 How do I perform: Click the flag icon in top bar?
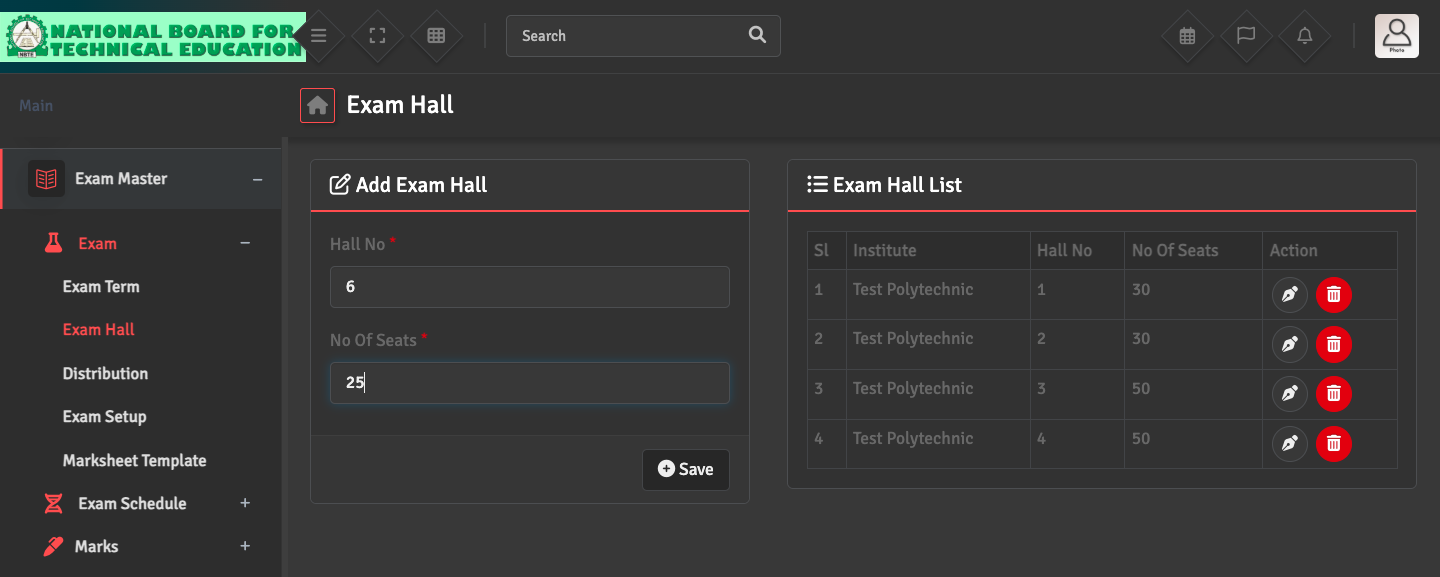(x=1246, y=36)
